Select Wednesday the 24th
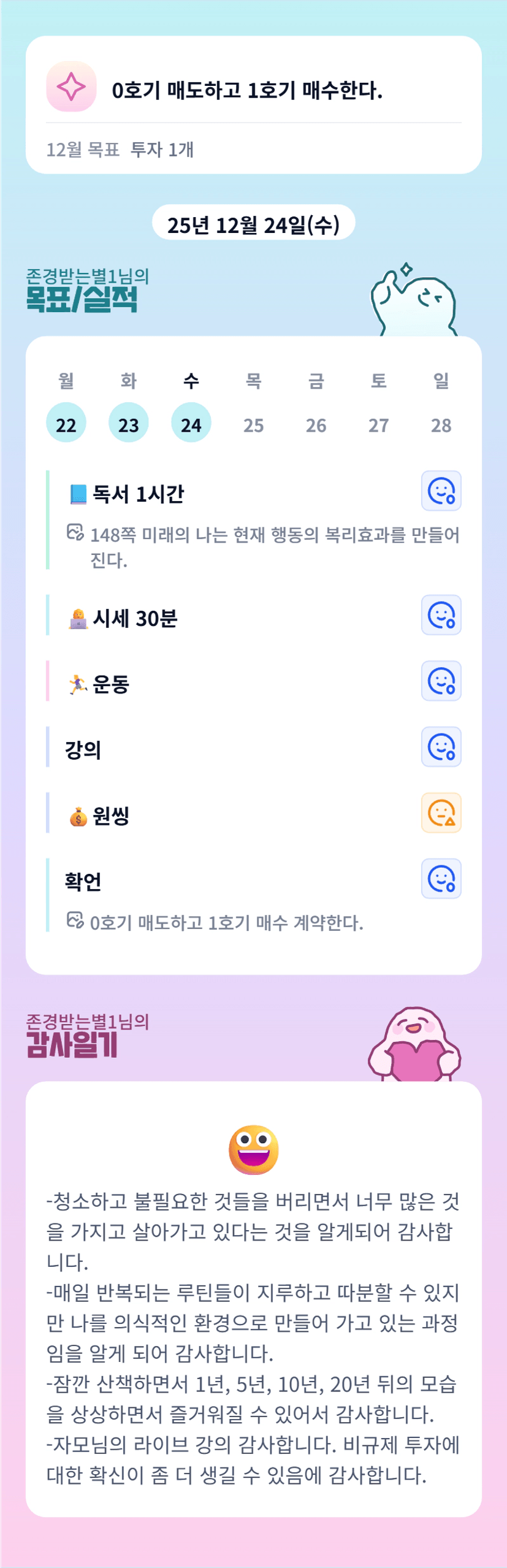This screenshot has width=507, height=1568. [191, 423]
